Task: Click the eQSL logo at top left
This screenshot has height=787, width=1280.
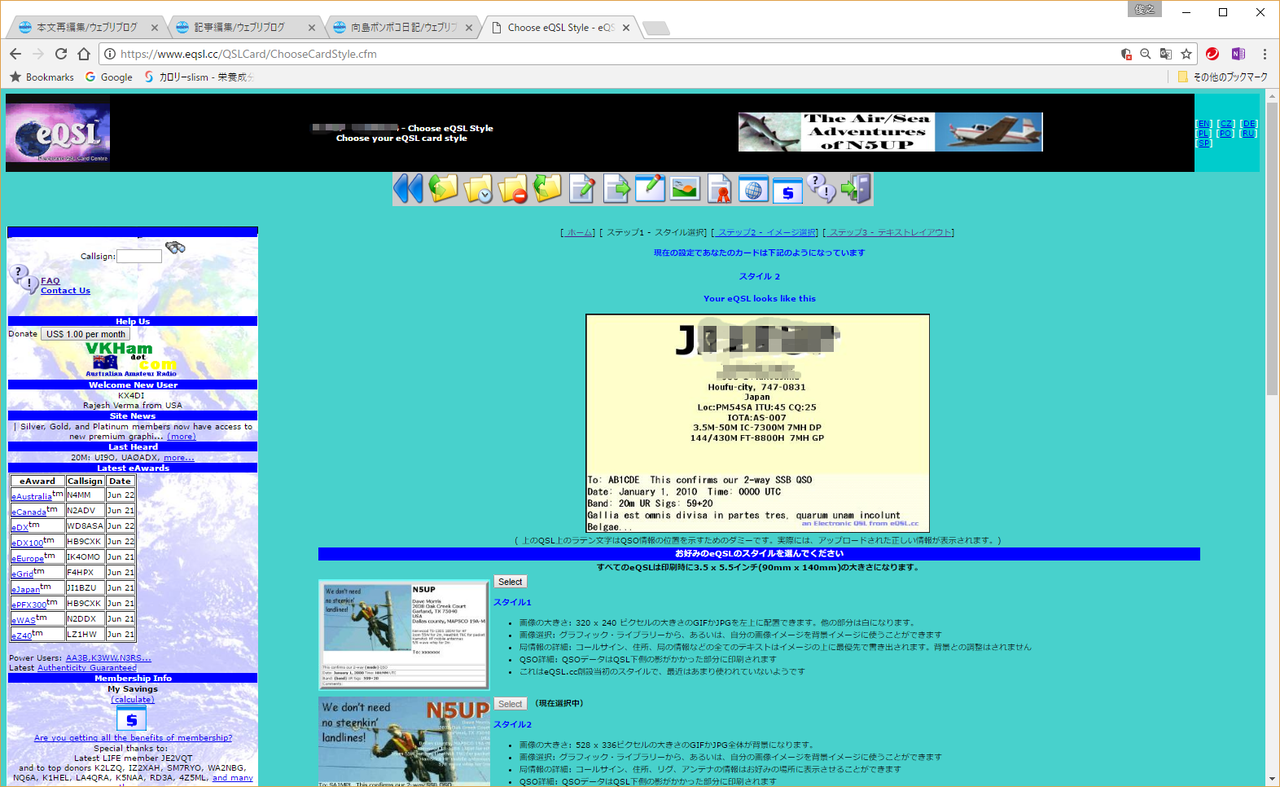Action: (58, 133)
